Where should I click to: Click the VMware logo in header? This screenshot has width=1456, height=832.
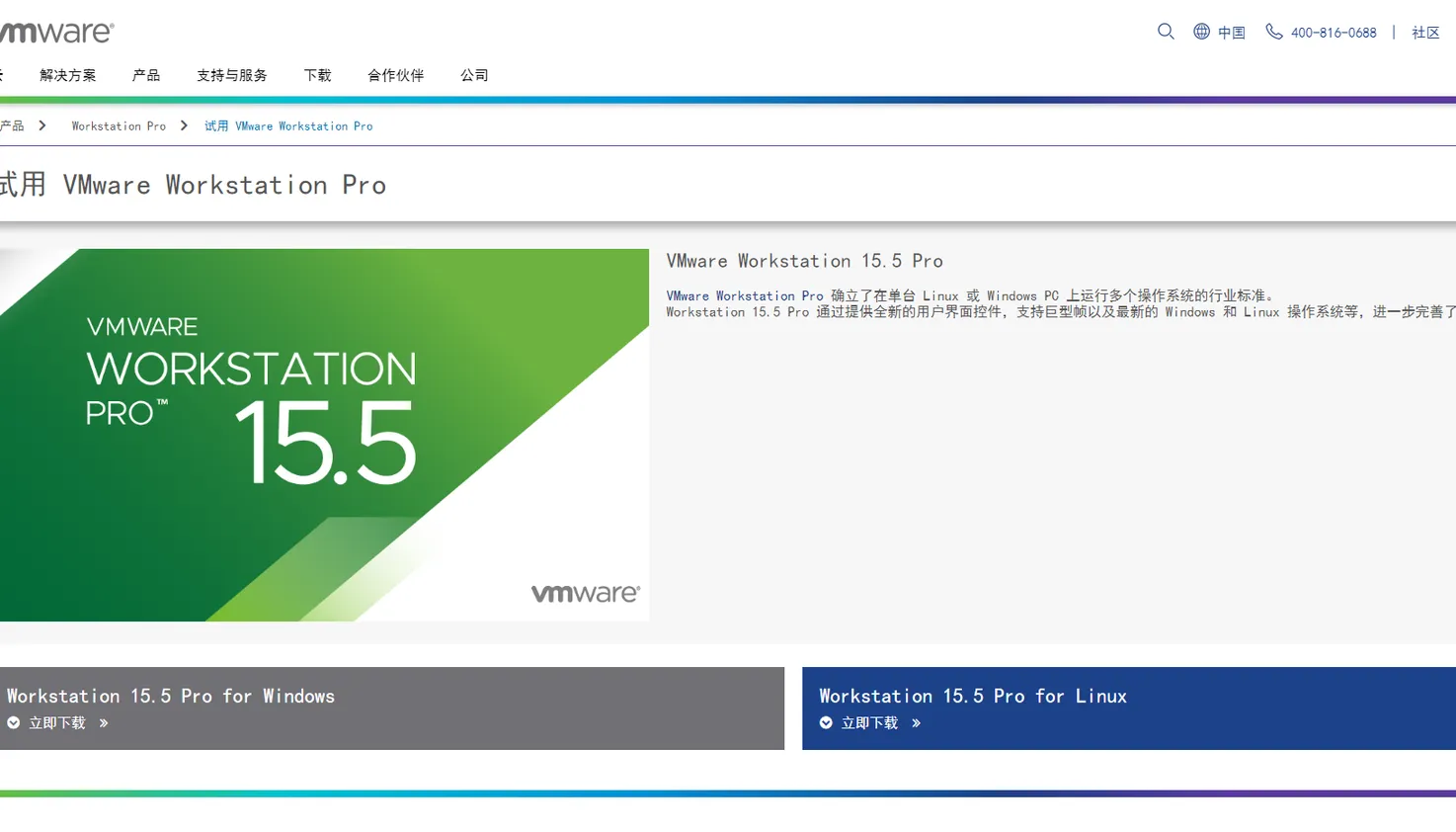pos(56,33)
